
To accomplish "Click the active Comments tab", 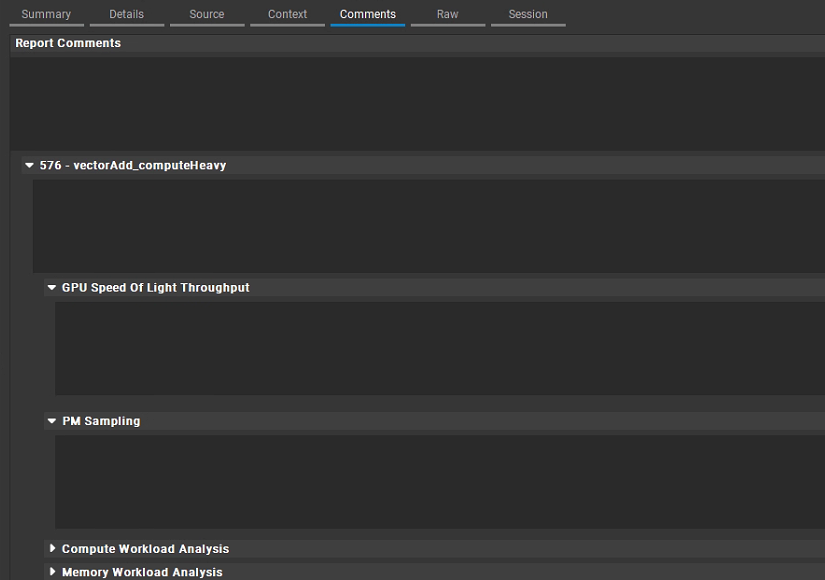I will [x=367, y=14].
